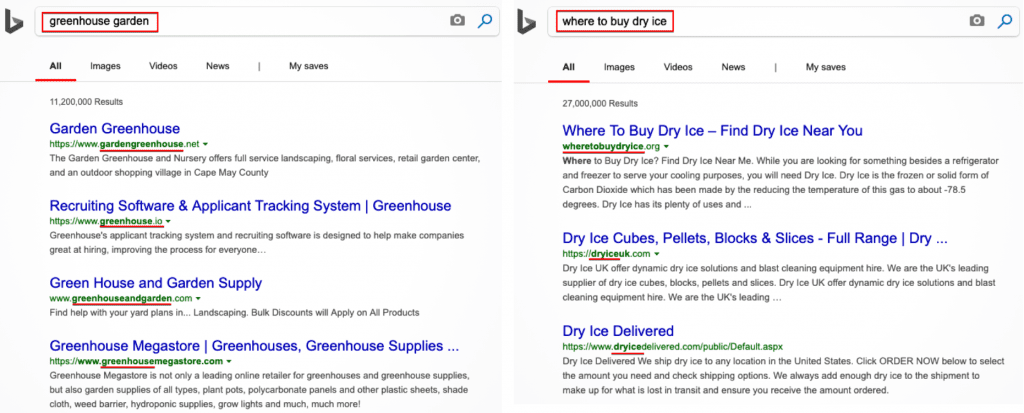Open My saves in greenhouse garden results
Viewport: 1024px width, 413px height.
(309, 66)
